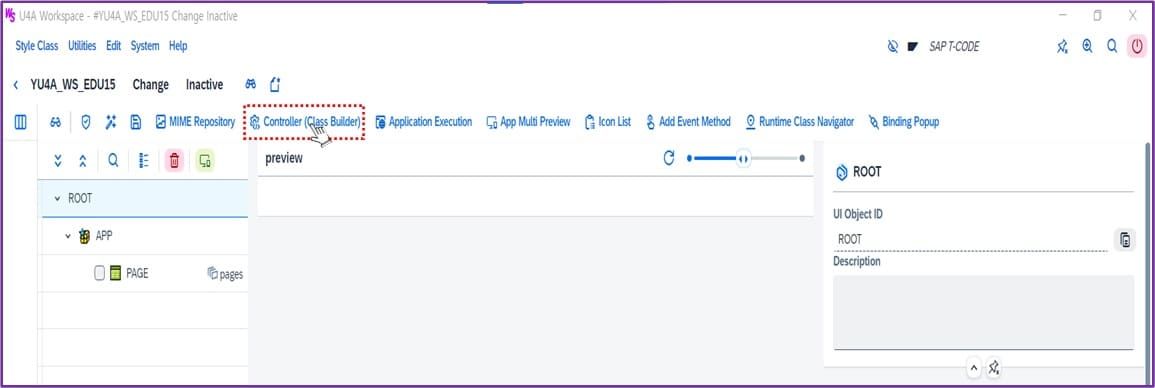Viewport: 1155px width, 388px height.
Task: Open MIME Repository
Action: (x=195, y=122)
